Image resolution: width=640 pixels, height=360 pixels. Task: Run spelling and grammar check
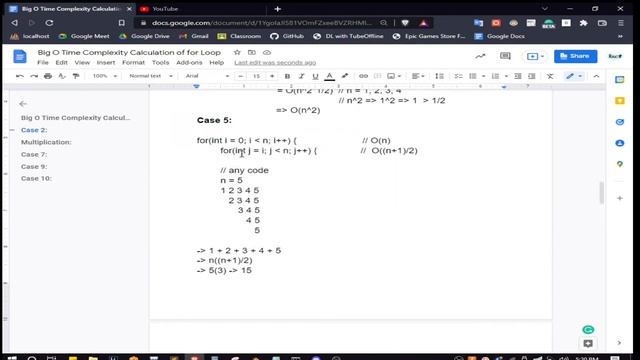pos(62,76)
